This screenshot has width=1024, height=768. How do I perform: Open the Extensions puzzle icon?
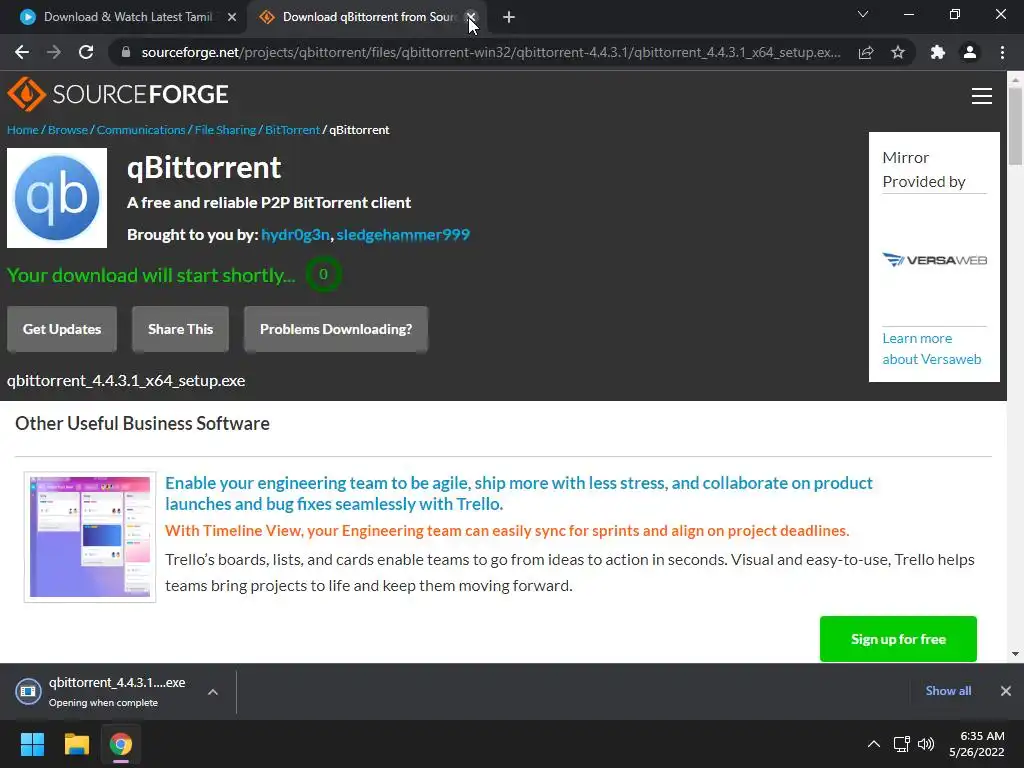tap(938, 52)
